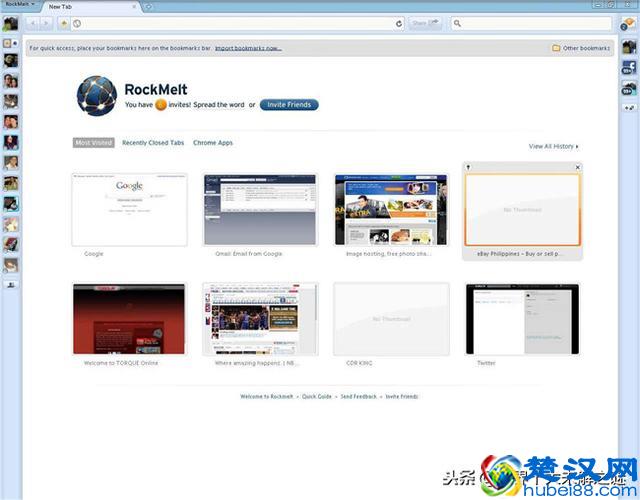Open the RockMelt menu dropdown
The width and height of the screenshot is (640, 500).
(x=18, y=5)
